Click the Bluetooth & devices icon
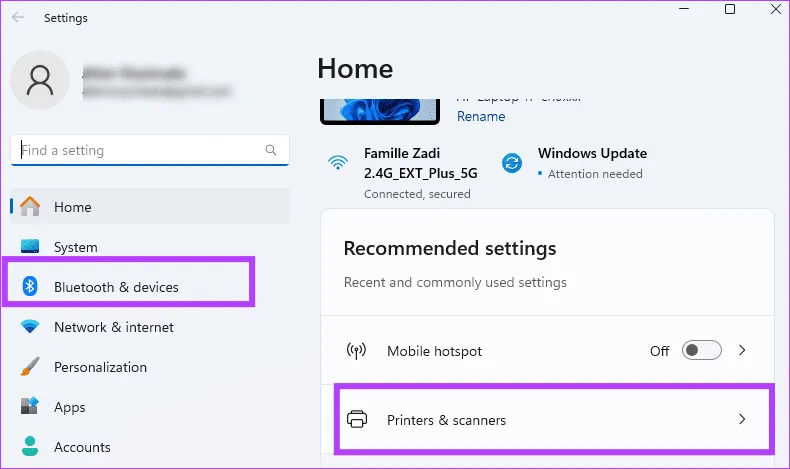The image size is (790, 469). [x=30, y=287]
